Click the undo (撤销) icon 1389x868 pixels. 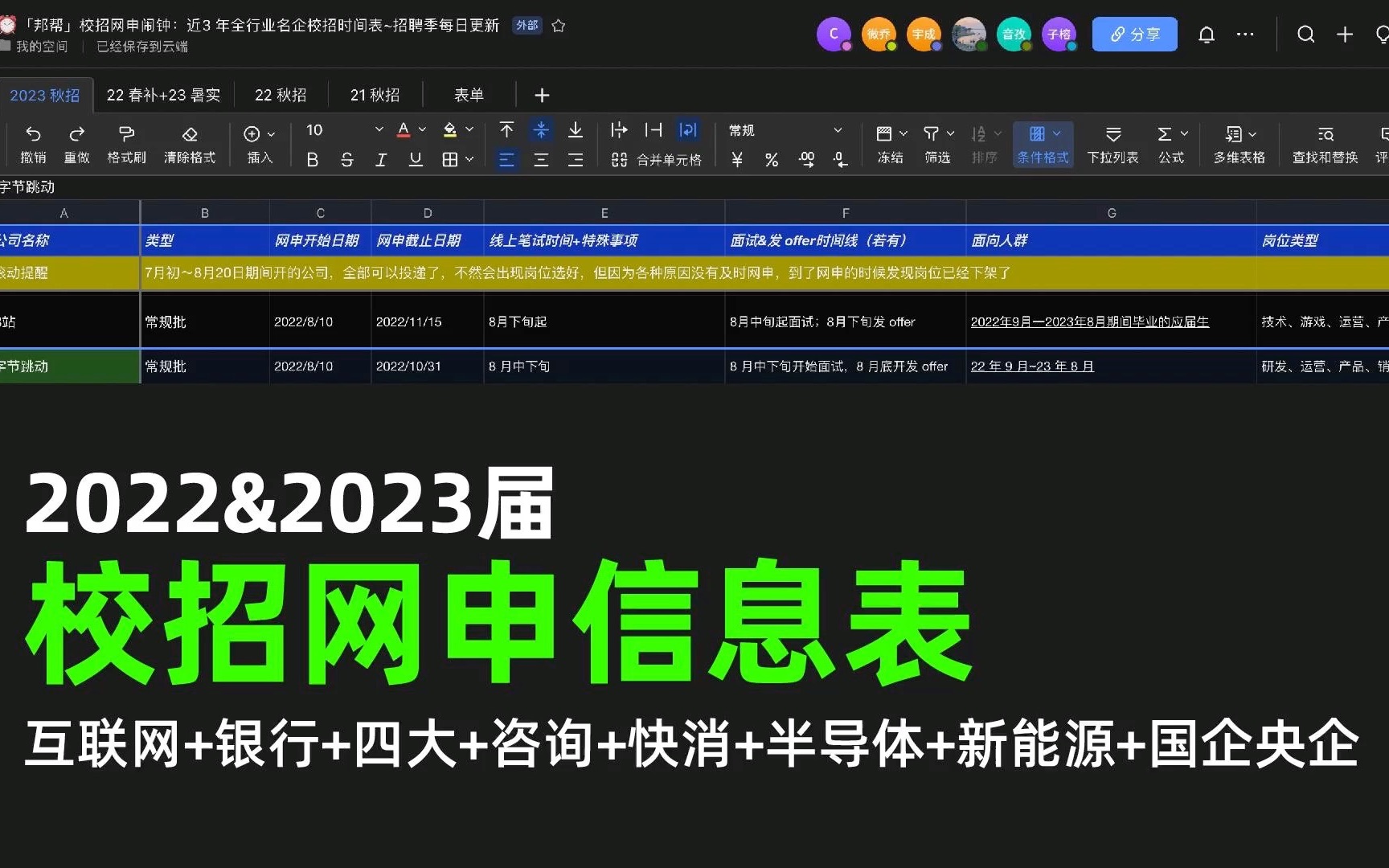(x=33, y=133)
